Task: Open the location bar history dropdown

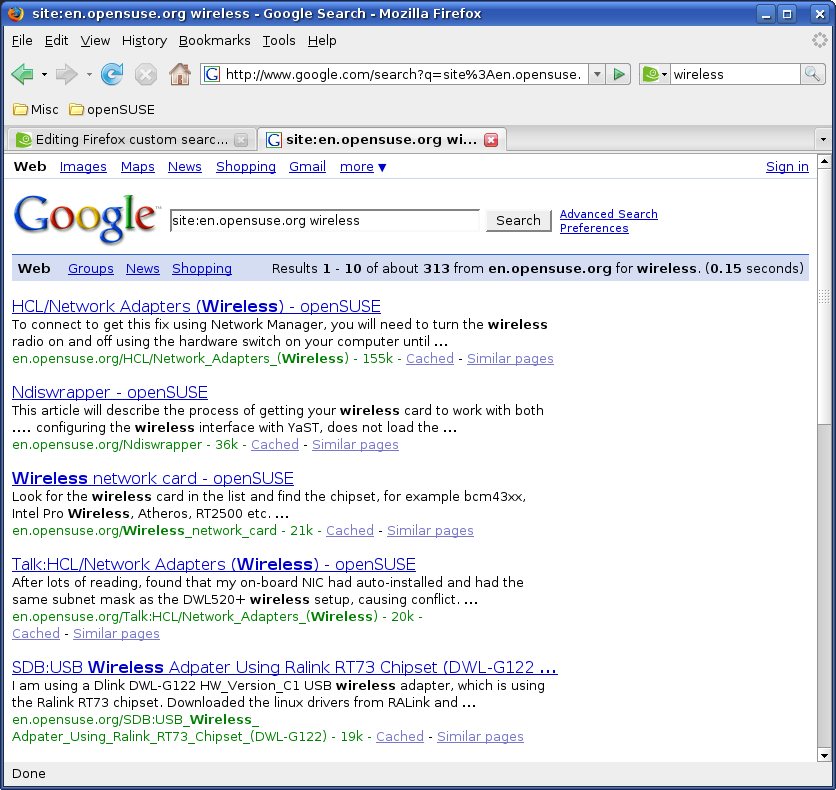Action: (598, 74)
